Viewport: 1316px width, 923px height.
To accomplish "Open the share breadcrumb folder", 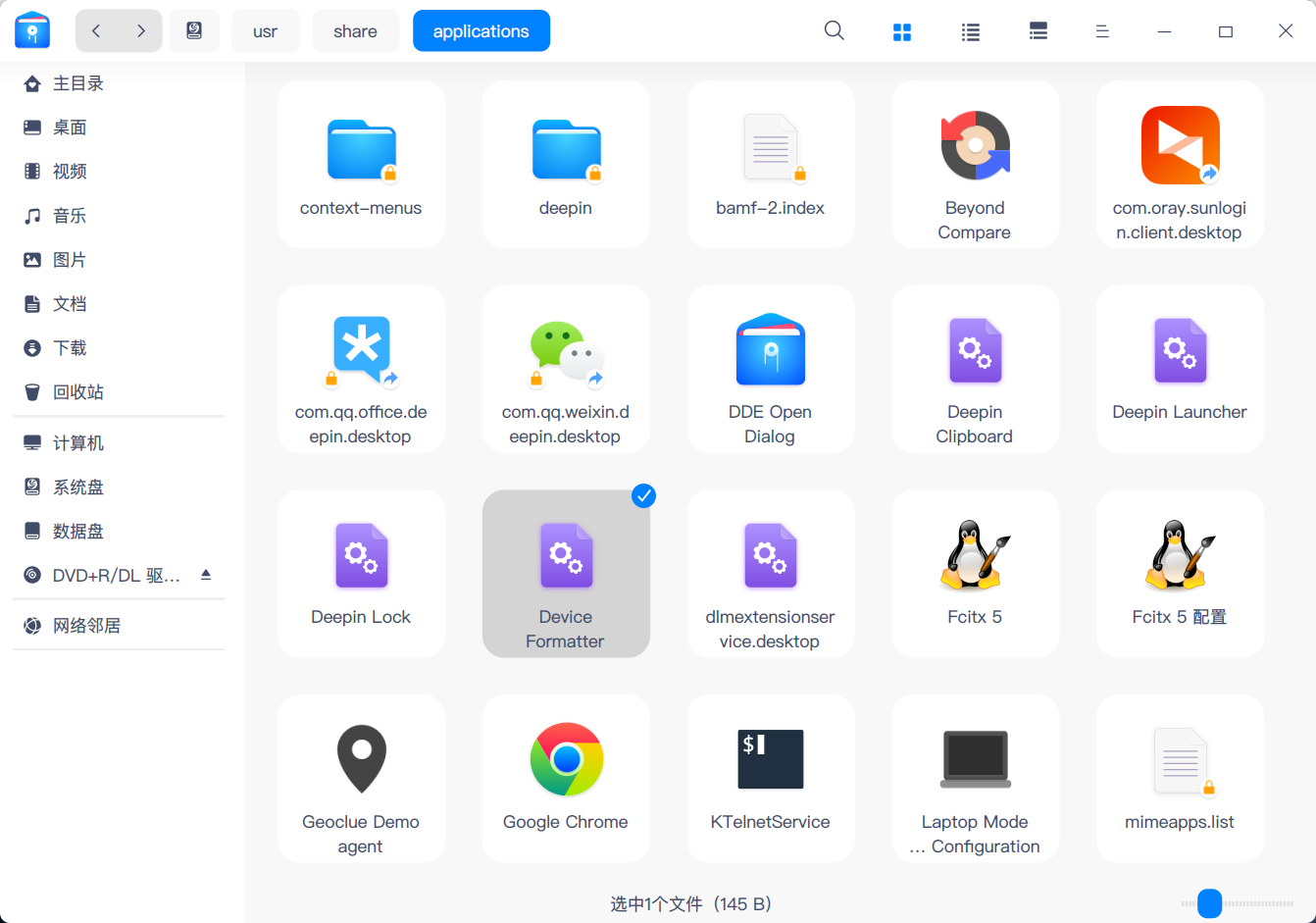I will (355, 30).
